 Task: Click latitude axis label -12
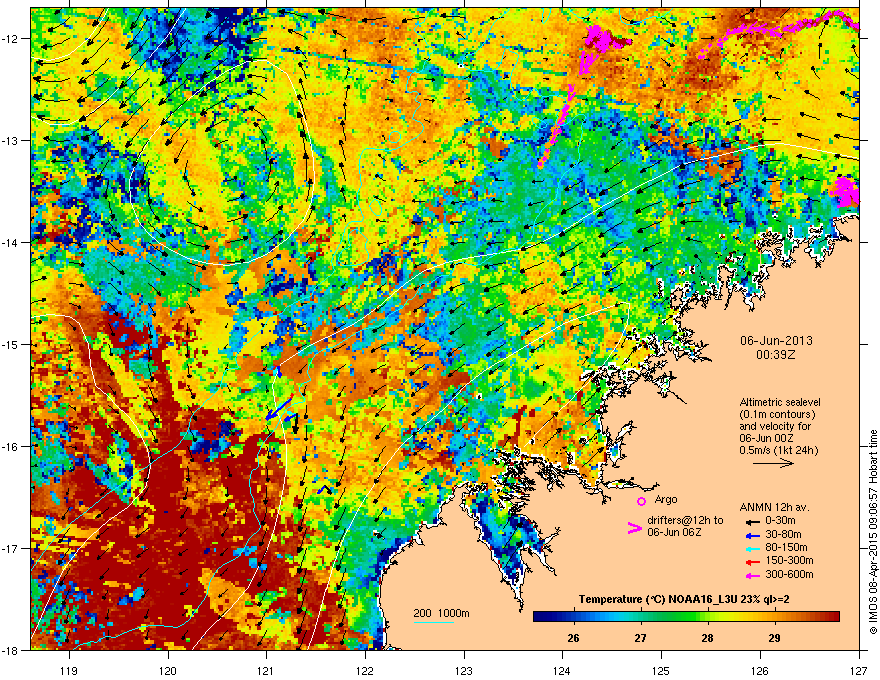pyautogui.click(x=10, y=39)
